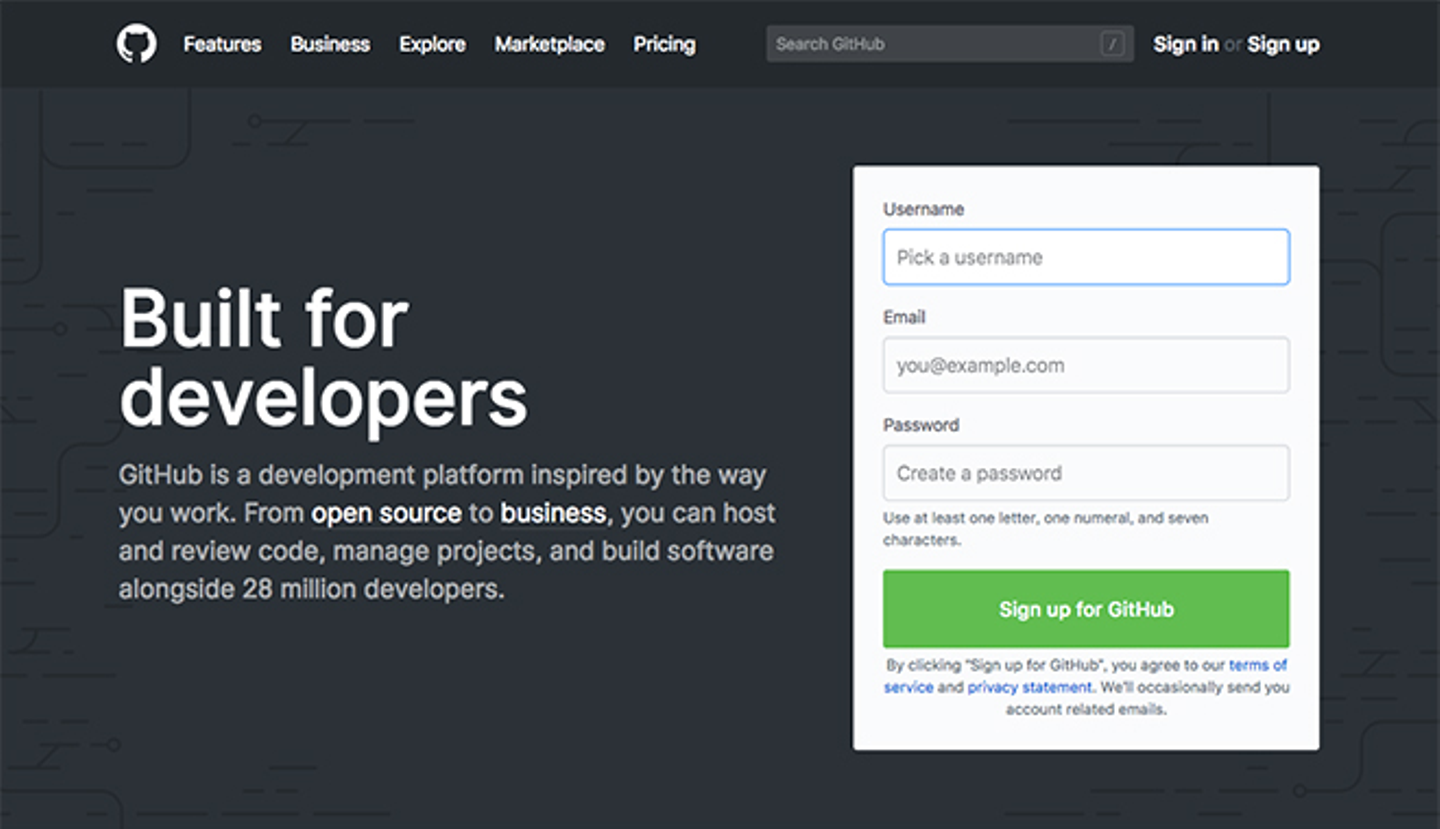Click the GitHub Octocat logo
Image resolution: width=1440 pixels, height=829 pixels.
[136, 44]
